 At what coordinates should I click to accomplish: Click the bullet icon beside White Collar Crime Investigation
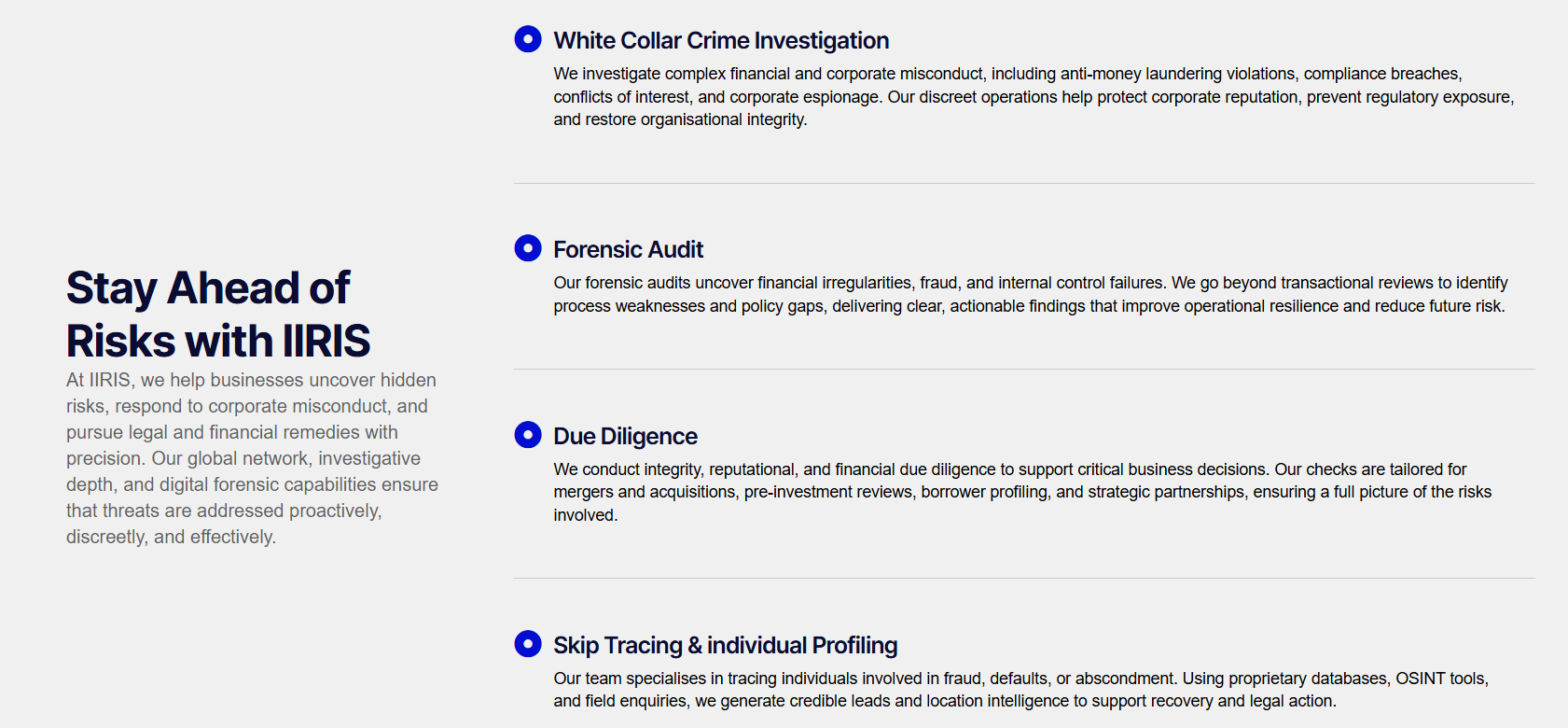(528, 39)
